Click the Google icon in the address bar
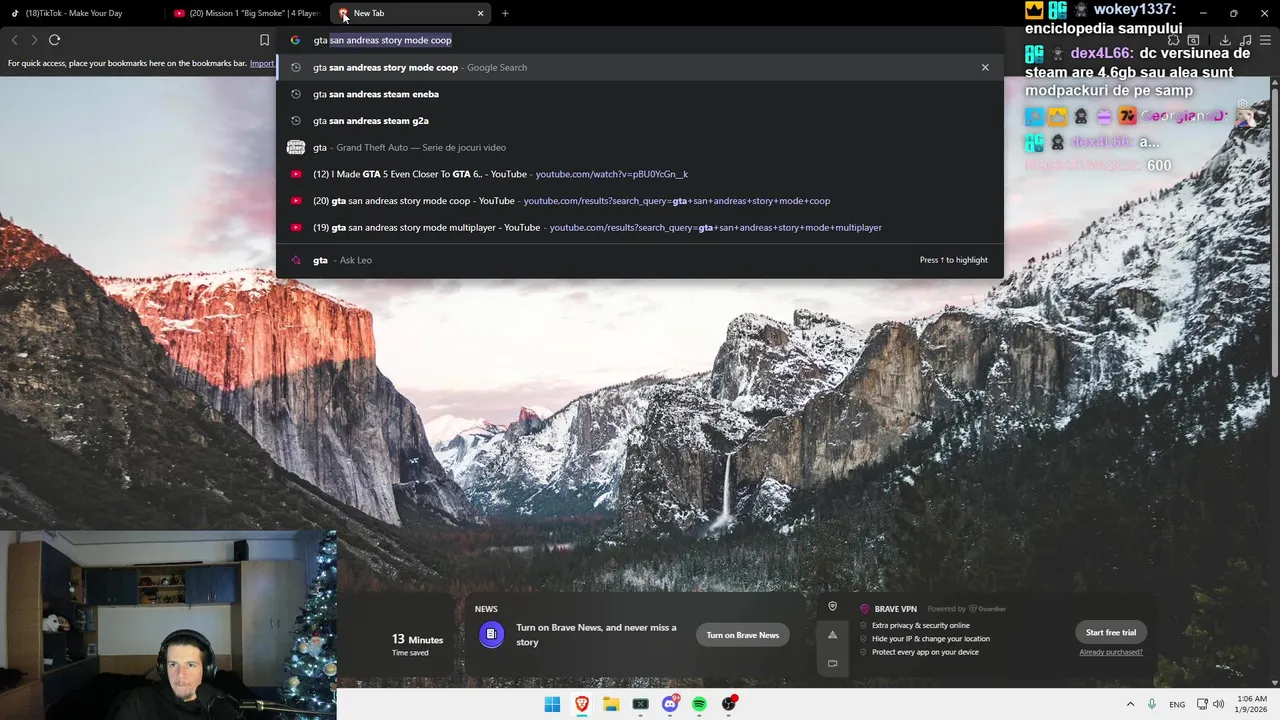This screenshot has height=720, width=1280. [x=295, y=40]
